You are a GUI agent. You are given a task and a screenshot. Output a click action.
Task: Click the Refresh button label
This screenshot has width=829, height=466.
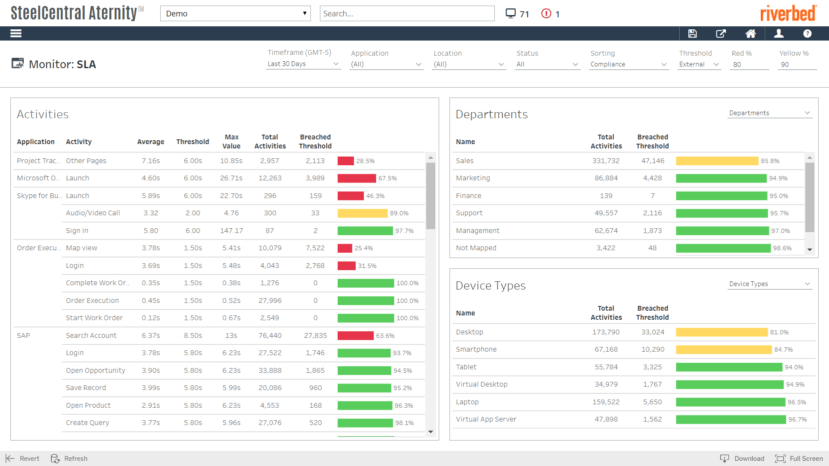pyautogui.click(x=76, y=459)
